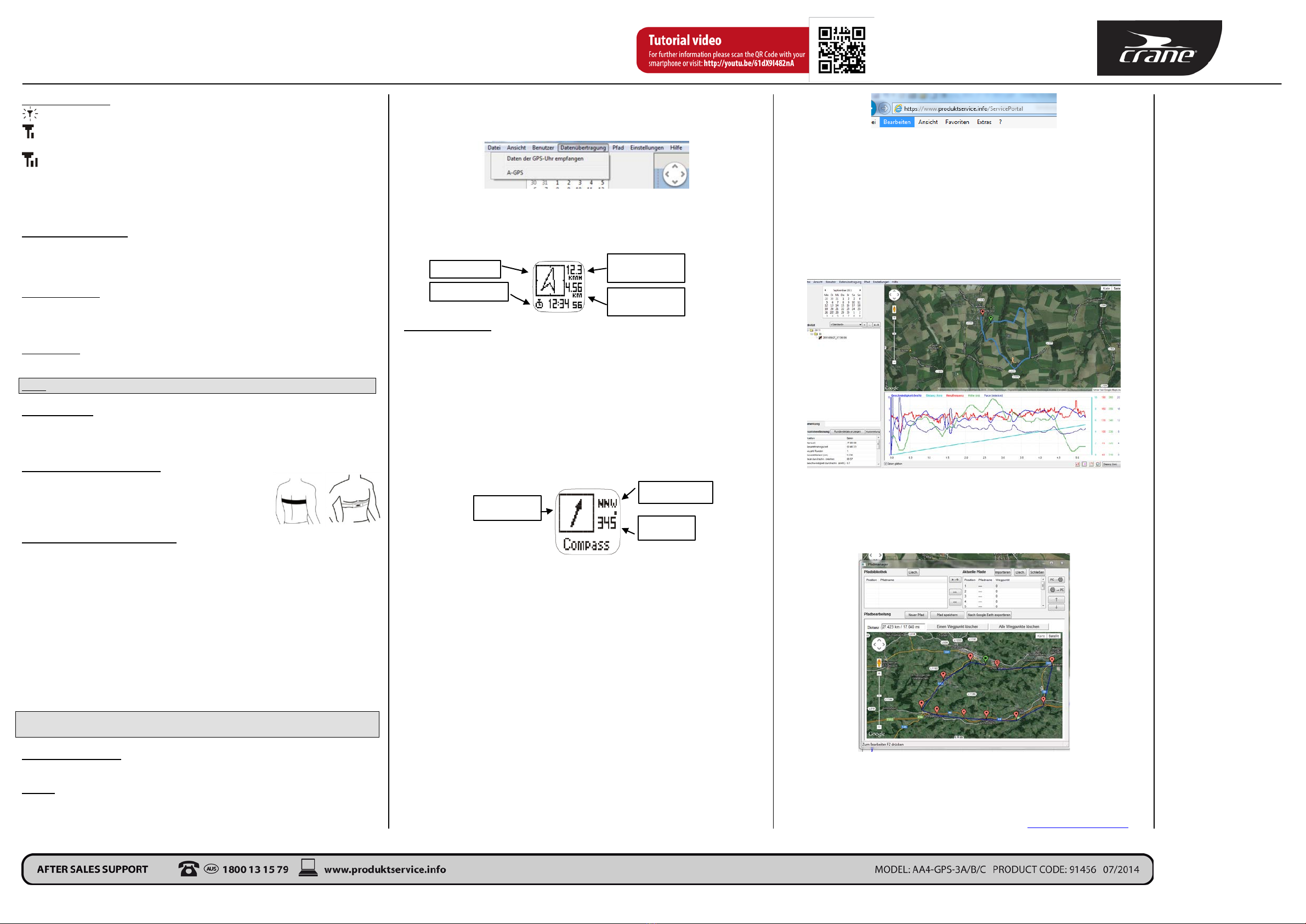Open the Benutzer menu above the dropdown
This screenshot has height=924, width=1306.
pyautogui.click(x=543, y=148)
